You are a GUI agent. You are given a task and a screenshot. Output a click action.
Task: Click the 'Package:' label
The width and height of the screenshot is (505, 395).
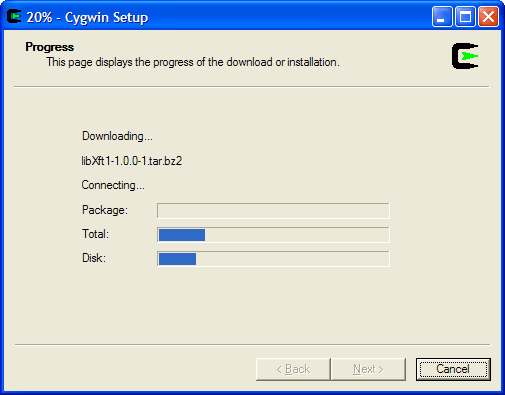(105, 210)
